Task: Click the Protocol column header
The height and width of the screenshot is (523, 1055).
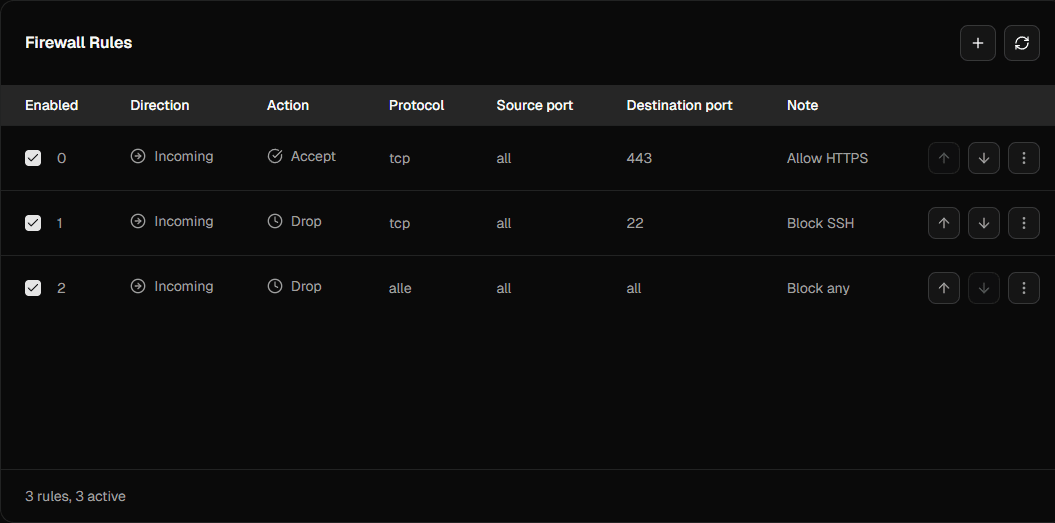Action: tap(416, 105)
